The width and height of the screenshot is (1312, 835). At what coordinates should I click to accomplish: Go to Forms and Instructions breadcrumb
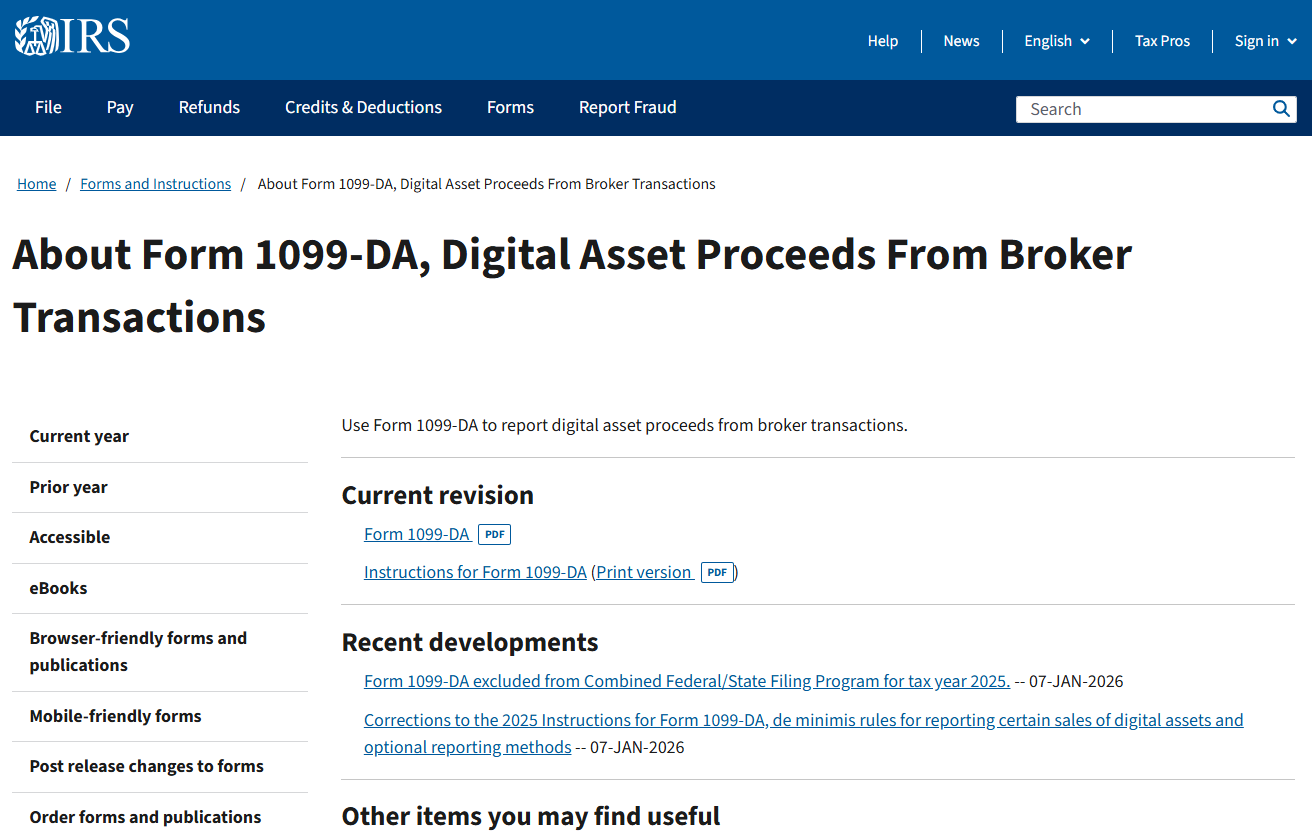point(155,184)
